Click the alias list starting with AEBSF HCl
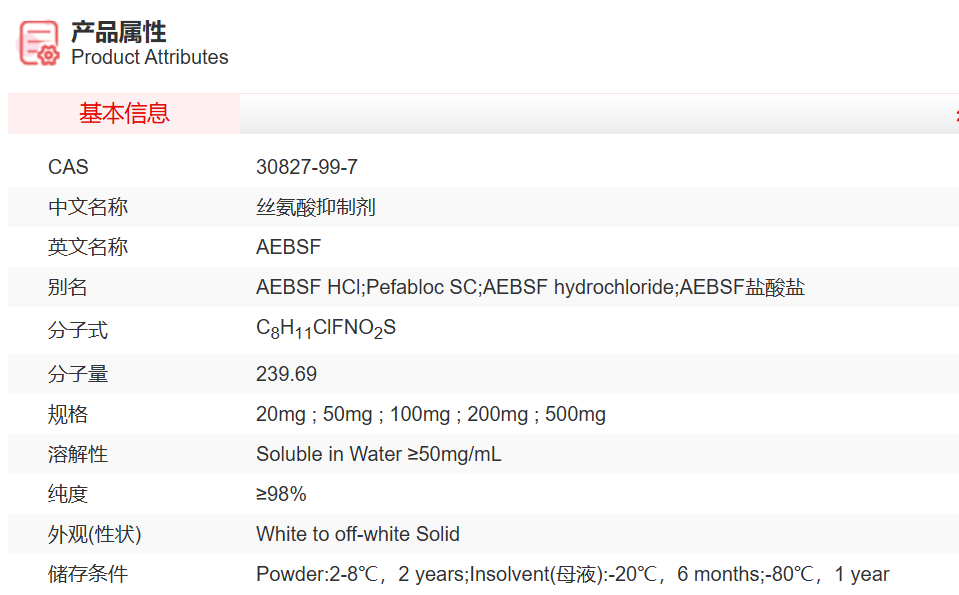Viewport: 959px width, 595px height. click(530, 288)
